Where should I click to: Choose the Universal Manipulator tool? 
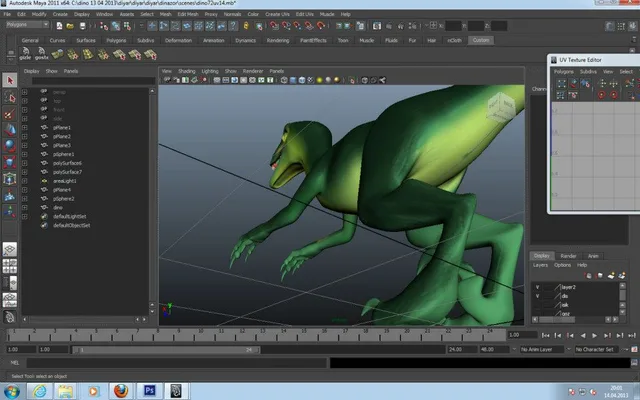[9, 179]
